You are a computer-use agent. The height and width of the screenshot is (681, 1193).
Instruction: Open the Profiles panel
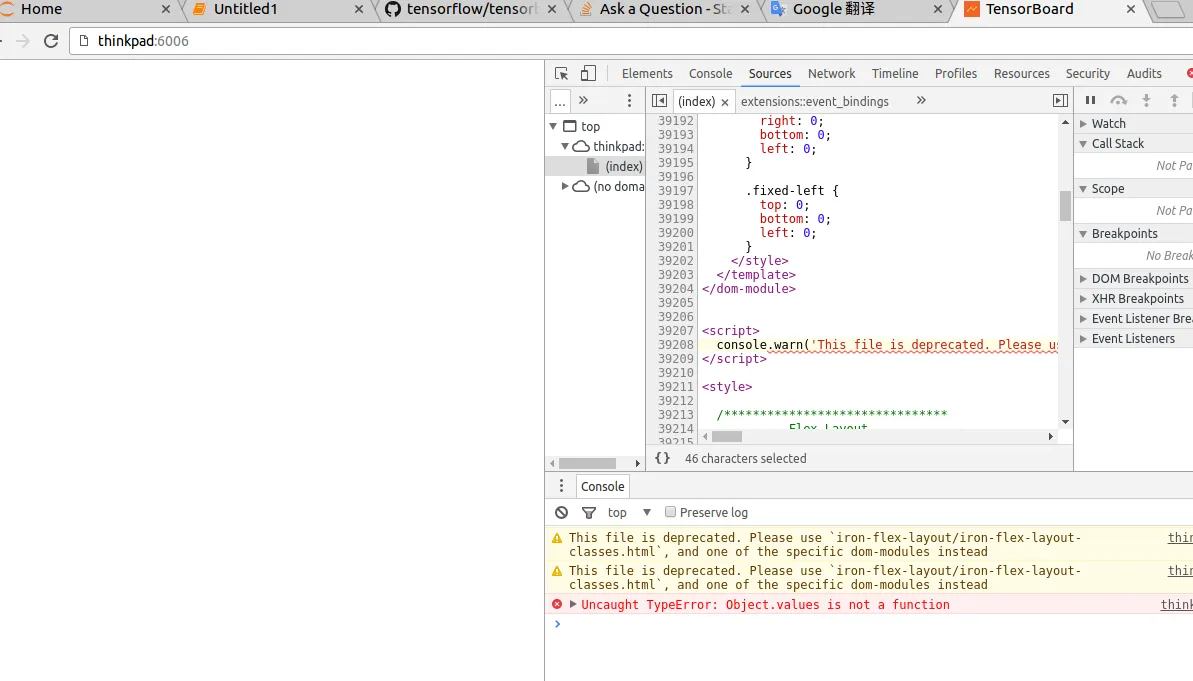pyautogui.click(x=956, y=74)
